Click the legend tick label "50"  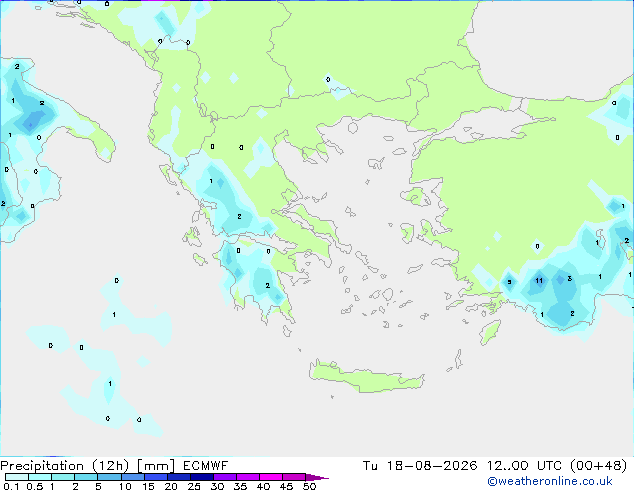tap(309, 486)
